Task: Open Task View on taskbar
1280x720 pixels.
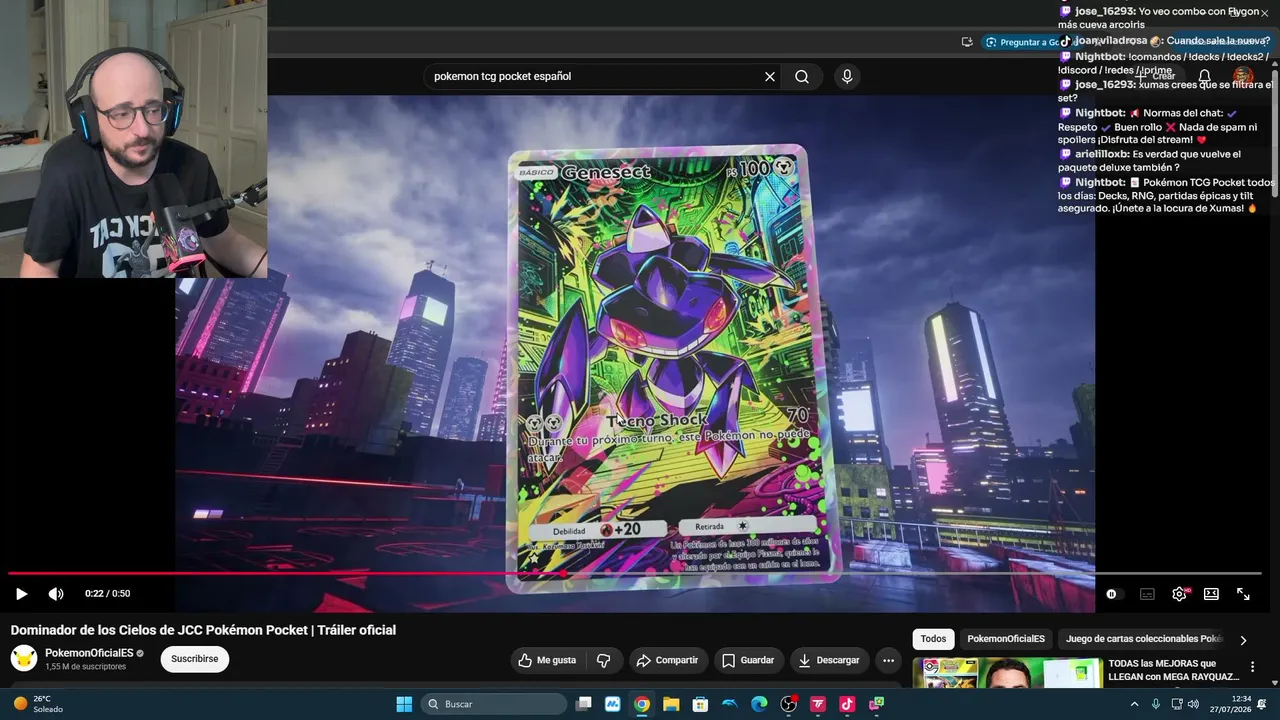Action: (x=584, y=704)
